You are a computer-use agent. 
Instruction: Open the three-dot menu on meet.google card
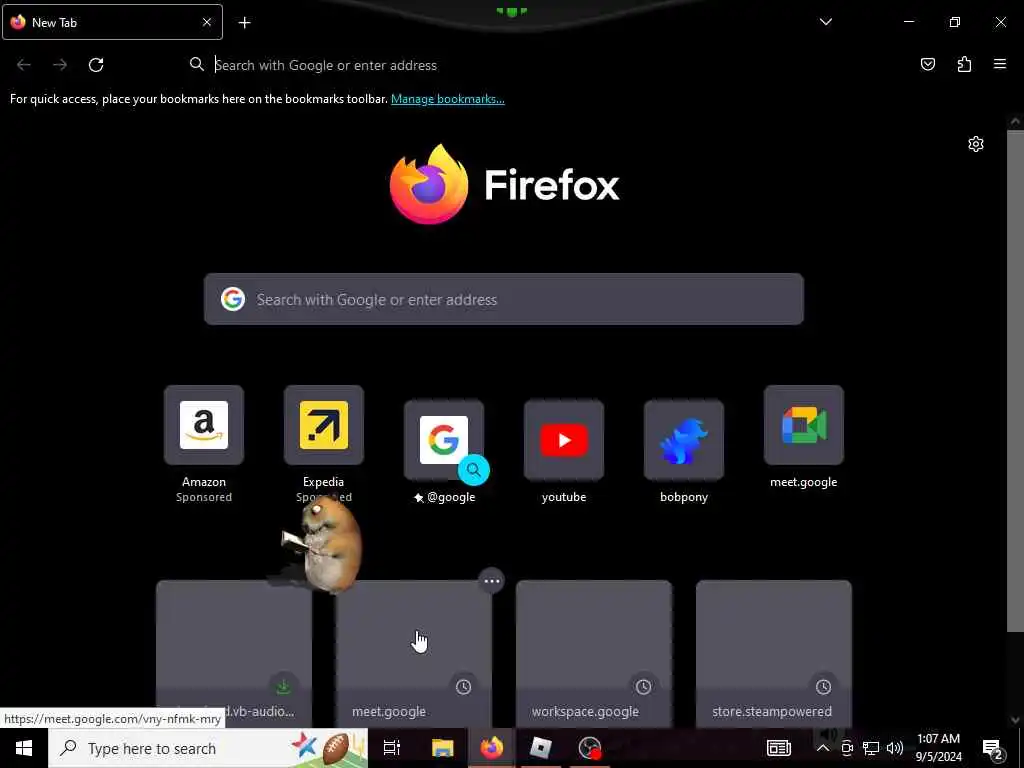coord(492,581)
